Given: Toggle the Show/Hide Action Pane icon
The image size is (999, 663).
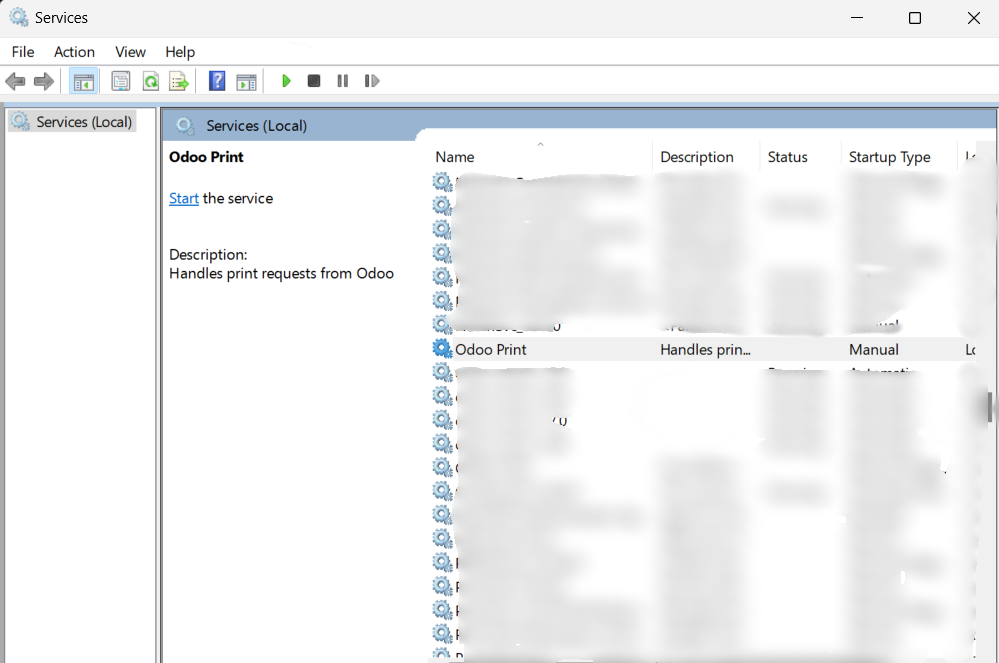Looking at the screenshot, I should click(246, 81).
